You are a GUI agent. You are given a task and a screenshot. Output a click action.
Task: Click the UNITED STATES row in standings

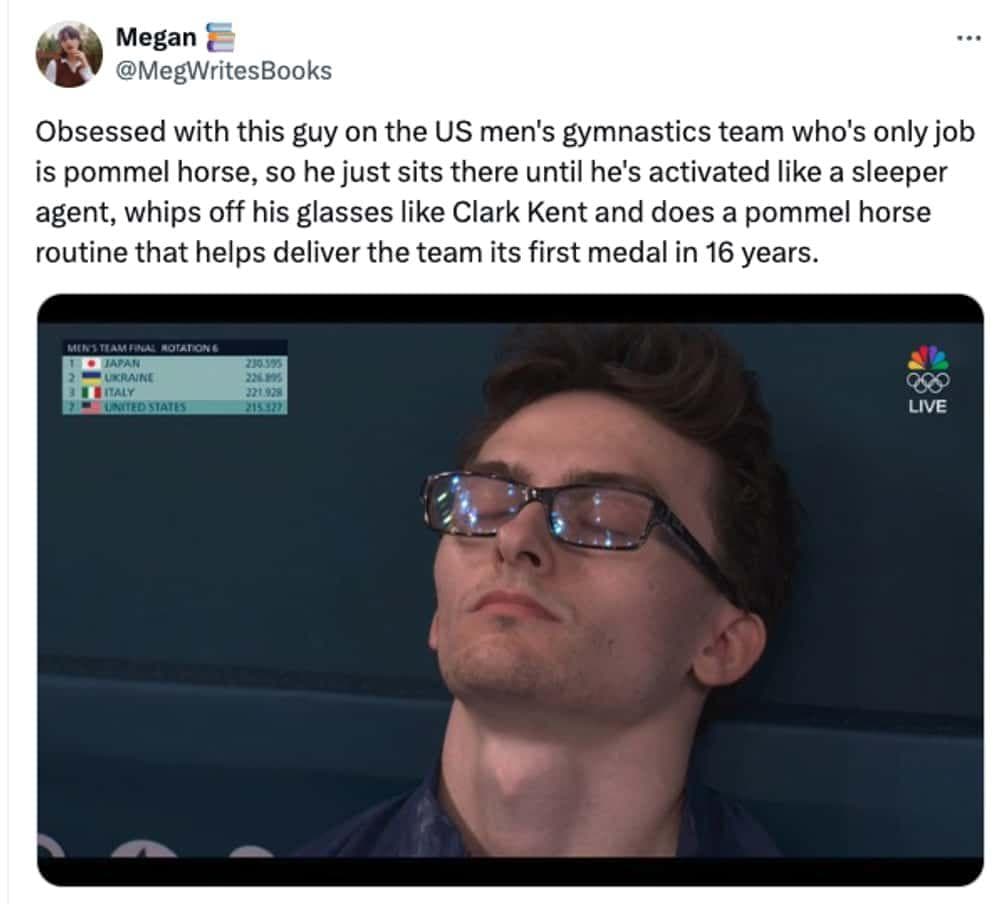click(x=175, y=407)
